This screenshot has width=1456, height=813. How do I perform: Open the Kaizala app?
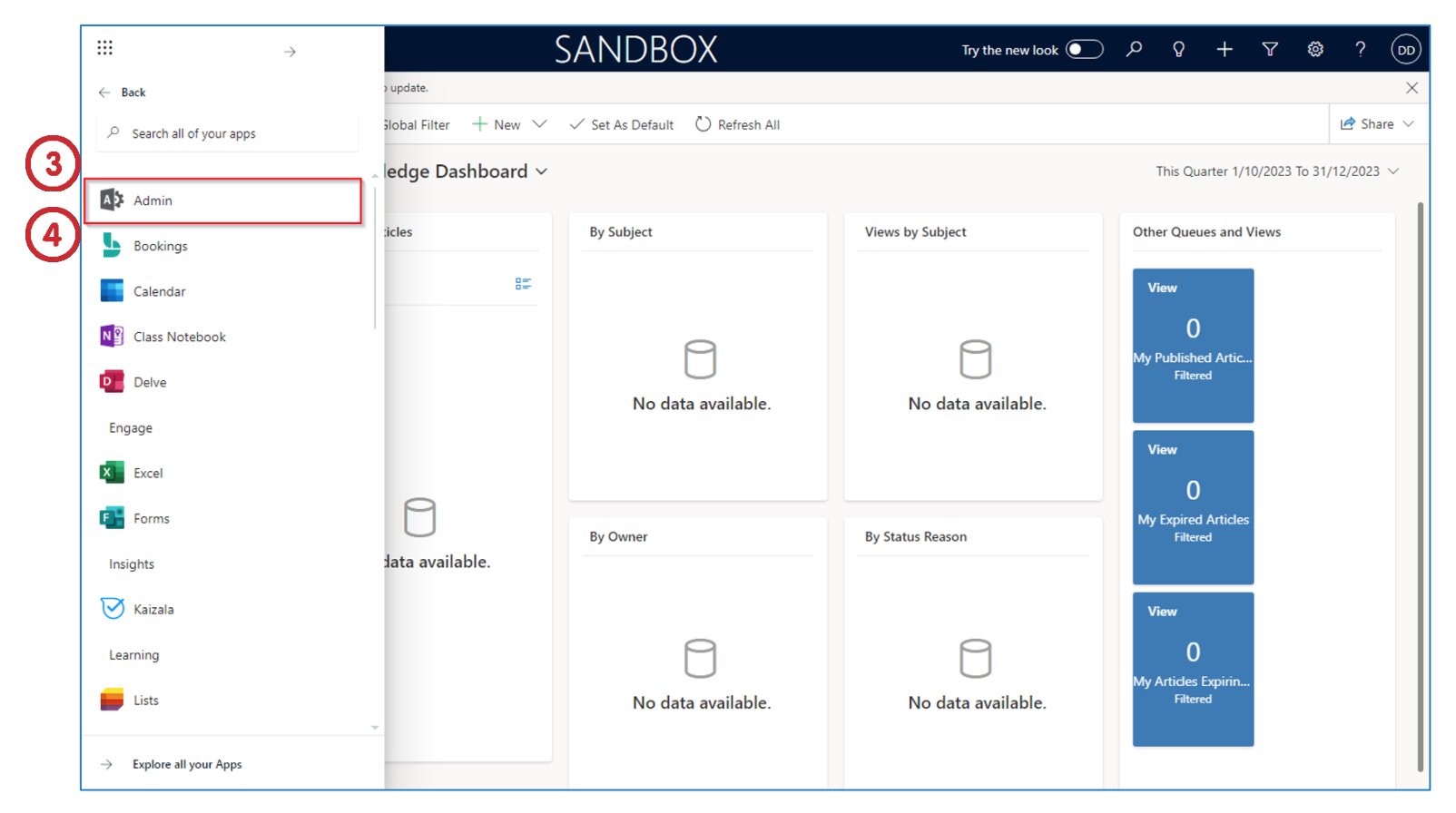pyautogui.click(x=153, y=609)
